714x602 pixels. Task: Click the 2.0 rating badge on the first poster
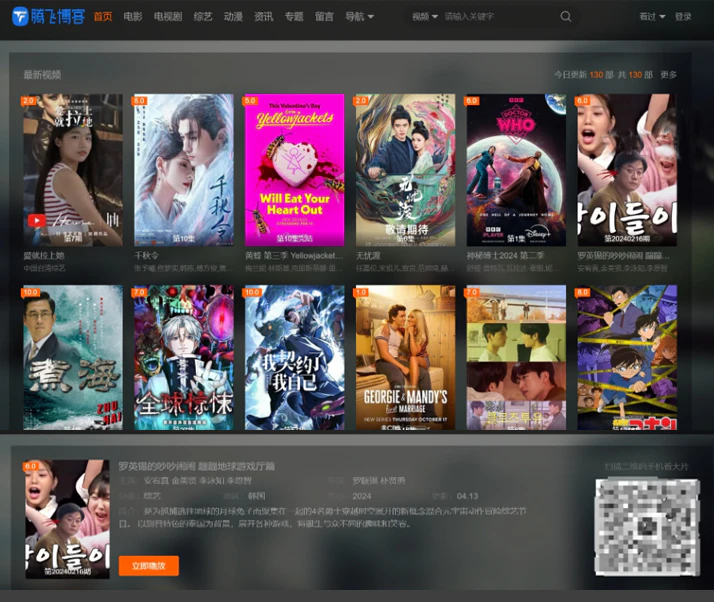coord(29,101)
